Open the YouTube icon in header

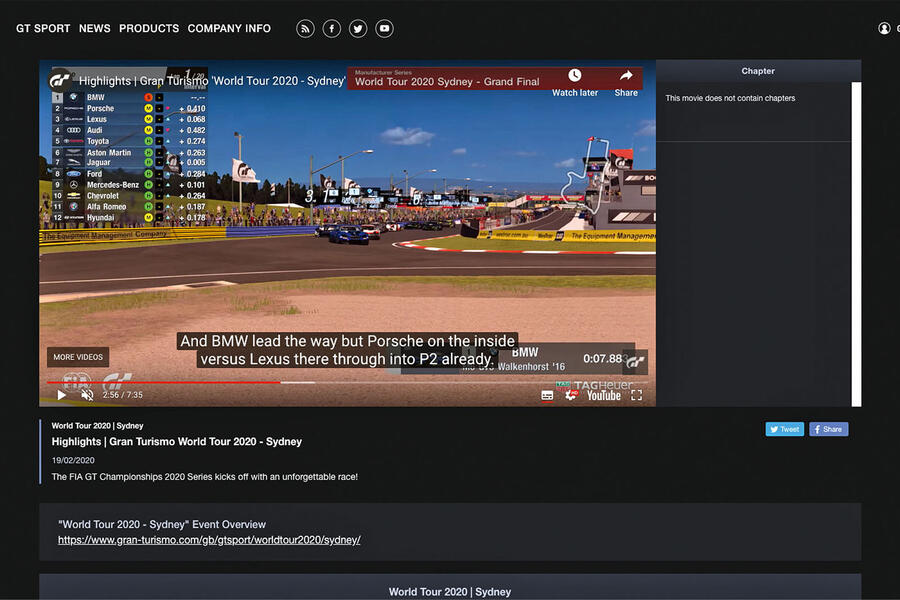click(x=384, y=28)
